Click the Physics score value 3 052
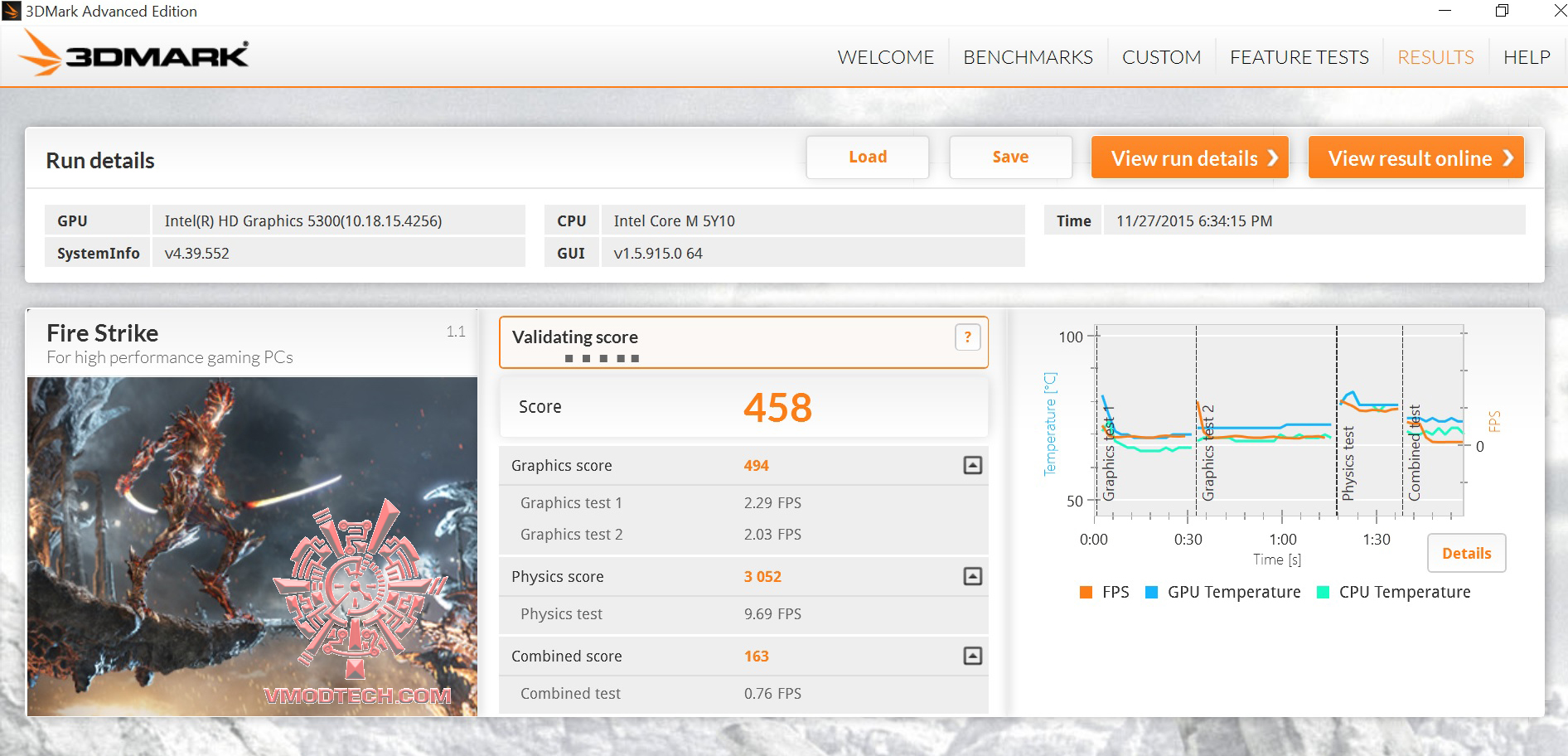1568x756 pixels. pos(762,577)
